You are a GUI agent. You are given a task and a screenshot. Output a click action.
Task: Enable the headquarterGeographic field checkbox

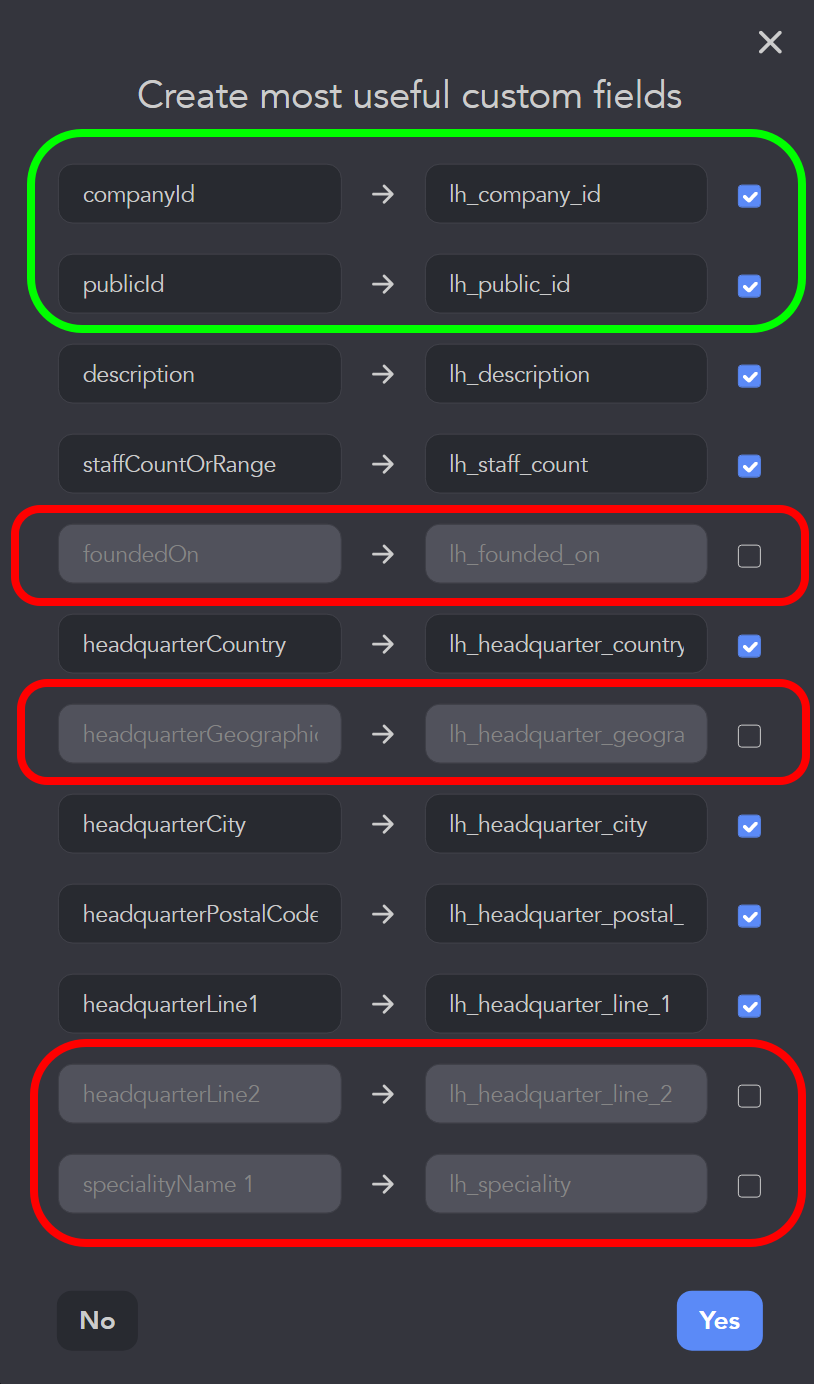(749, 736)
